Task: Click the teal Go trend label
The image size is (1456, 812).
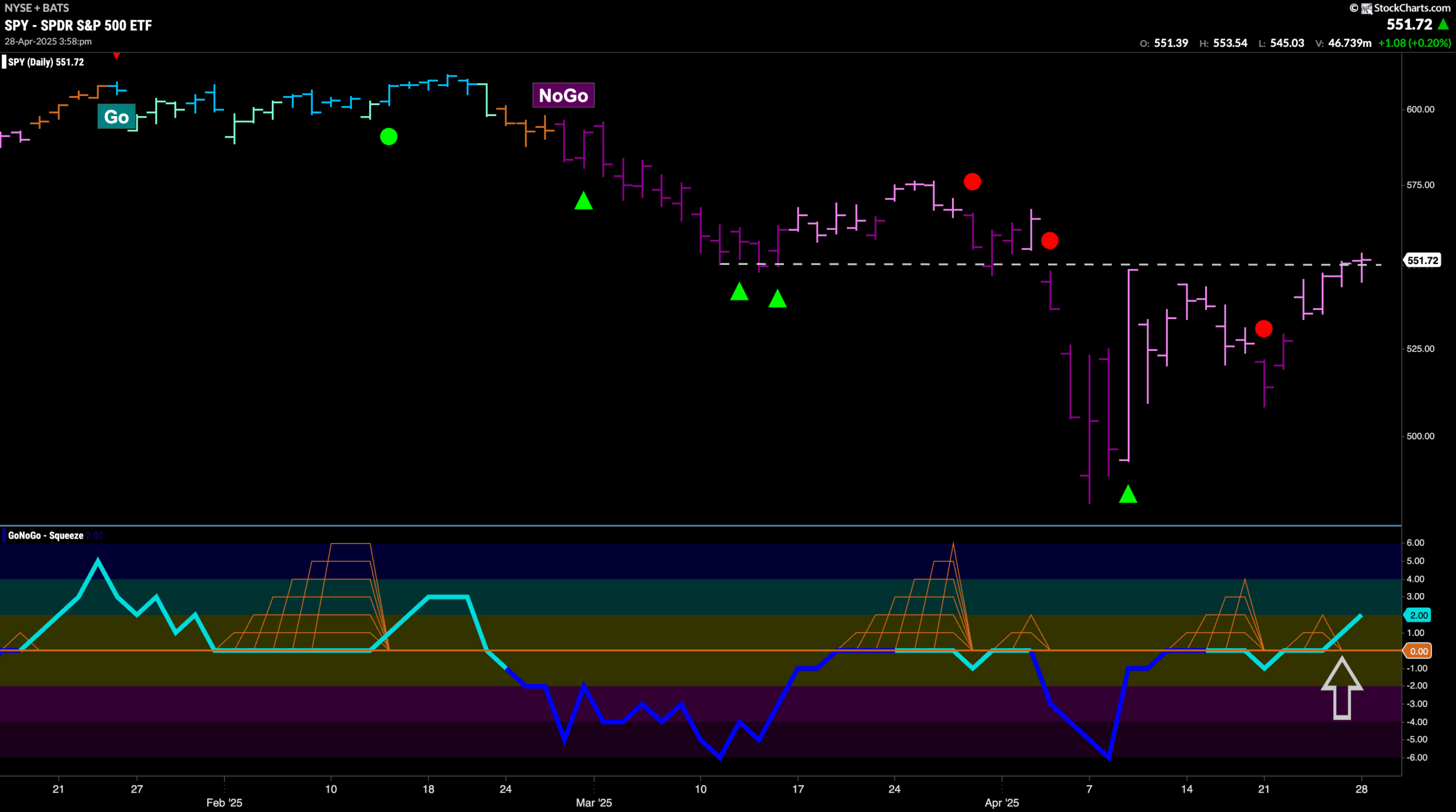Action: 117,117
